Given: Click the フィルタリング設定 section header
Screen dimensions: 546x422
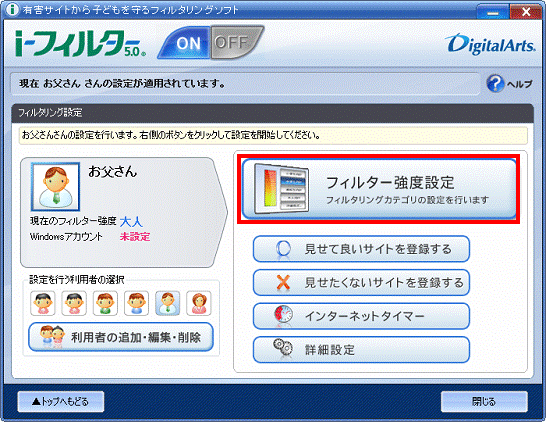Looking at the screenshot, I should 272,113.
